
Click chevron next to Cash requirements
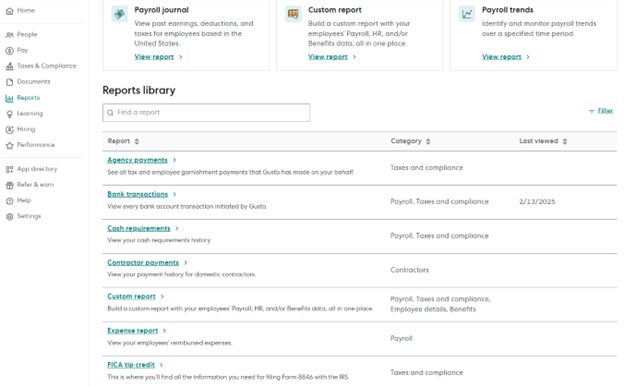tap(177, 229)
